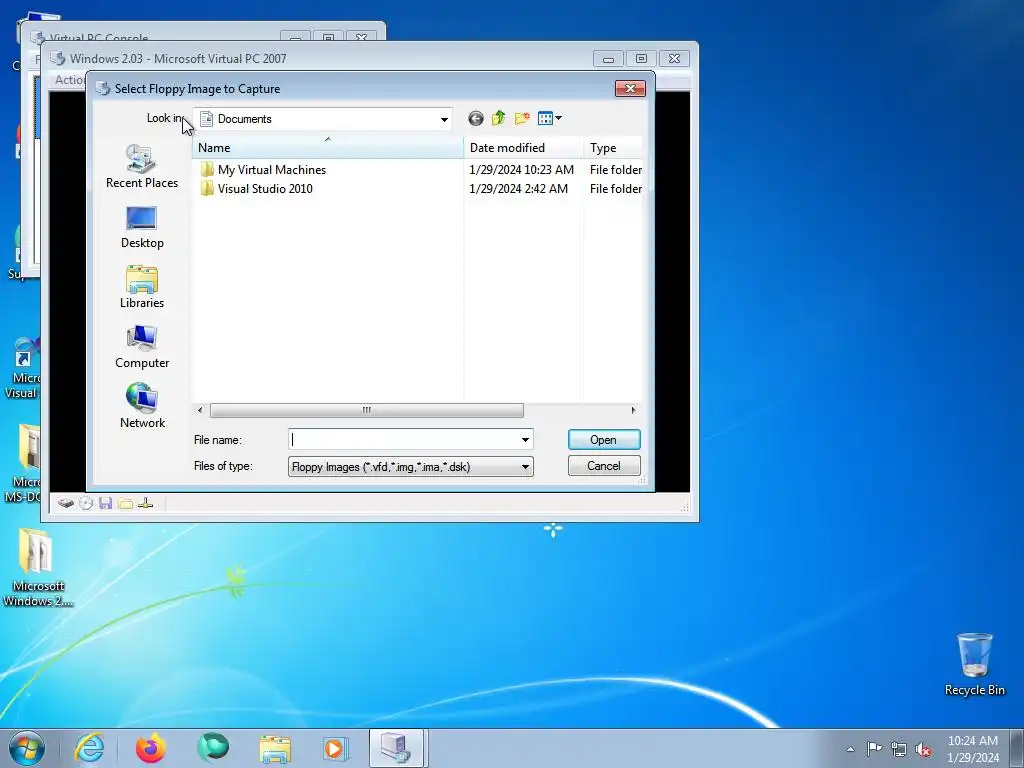
Task: Go back to last folder visited
Action: point(476,119)
